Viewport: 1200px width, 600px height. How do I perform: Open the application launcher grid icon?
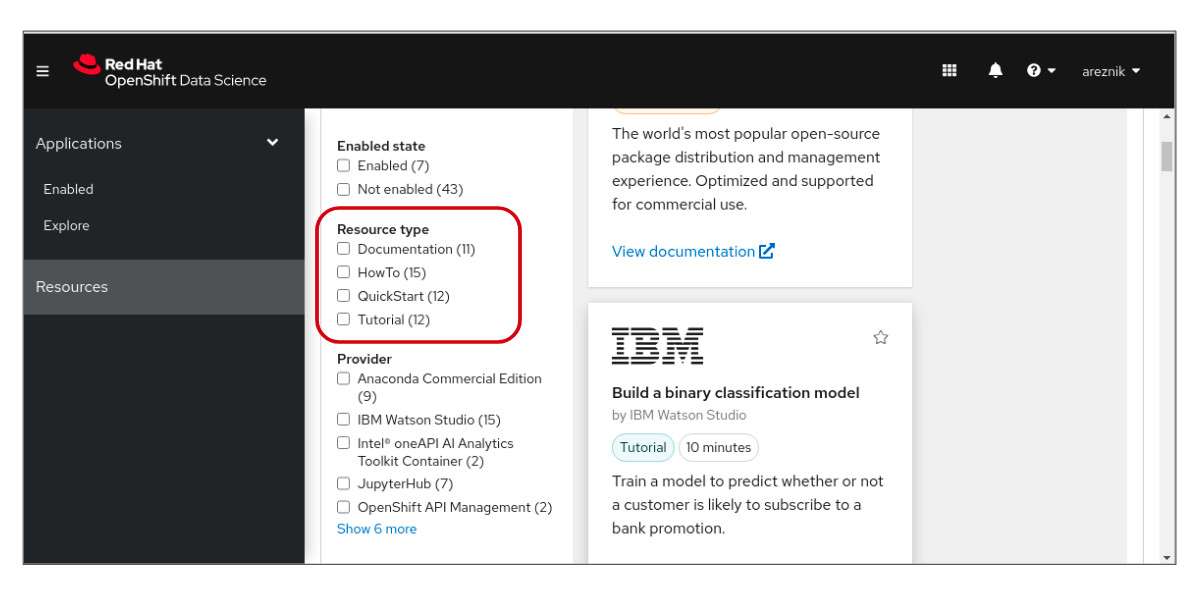click(x=950, y=70)
